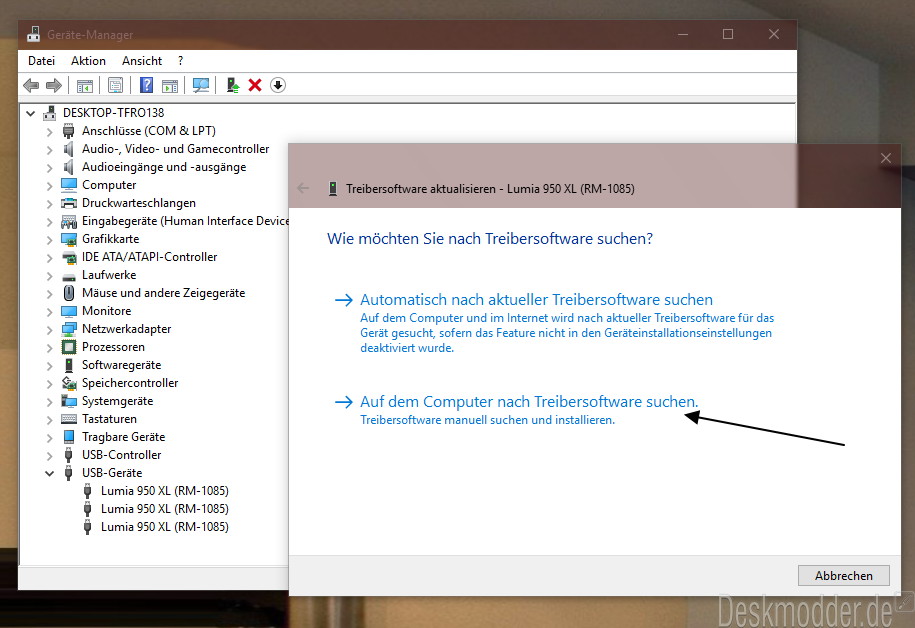This screenshot has height=628, width=915.
Task: Click the Mäuse und andere Zeigegeräte icon
Action: [x=69, y=293]
